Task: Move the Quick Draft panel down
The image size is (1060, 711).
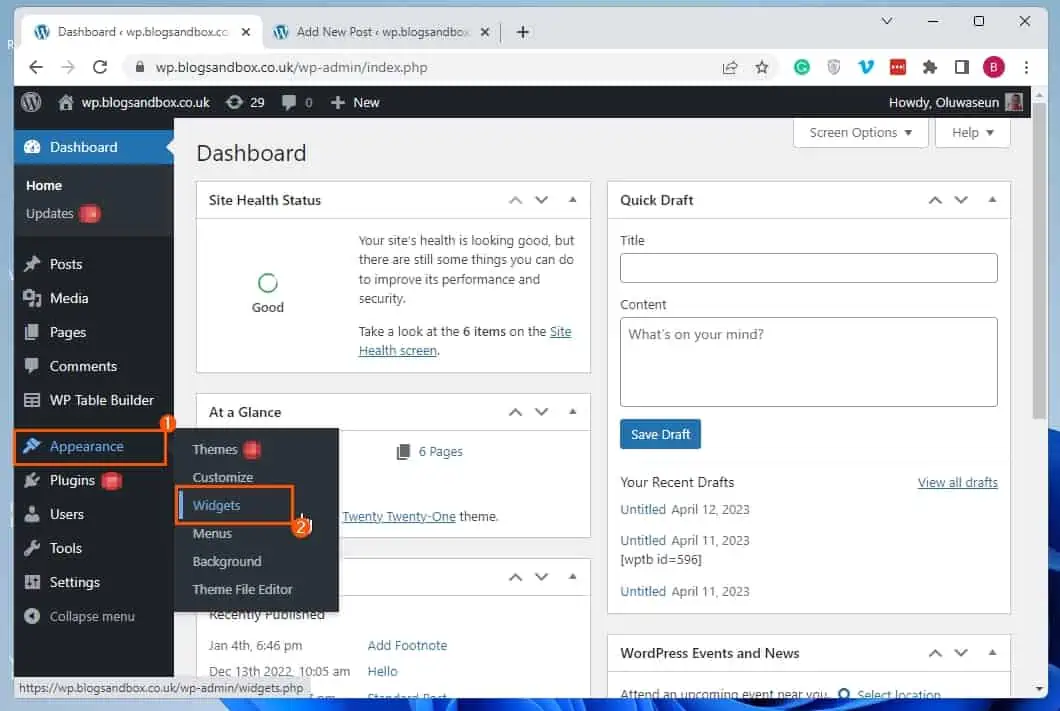Action: [x=961, y=200]
